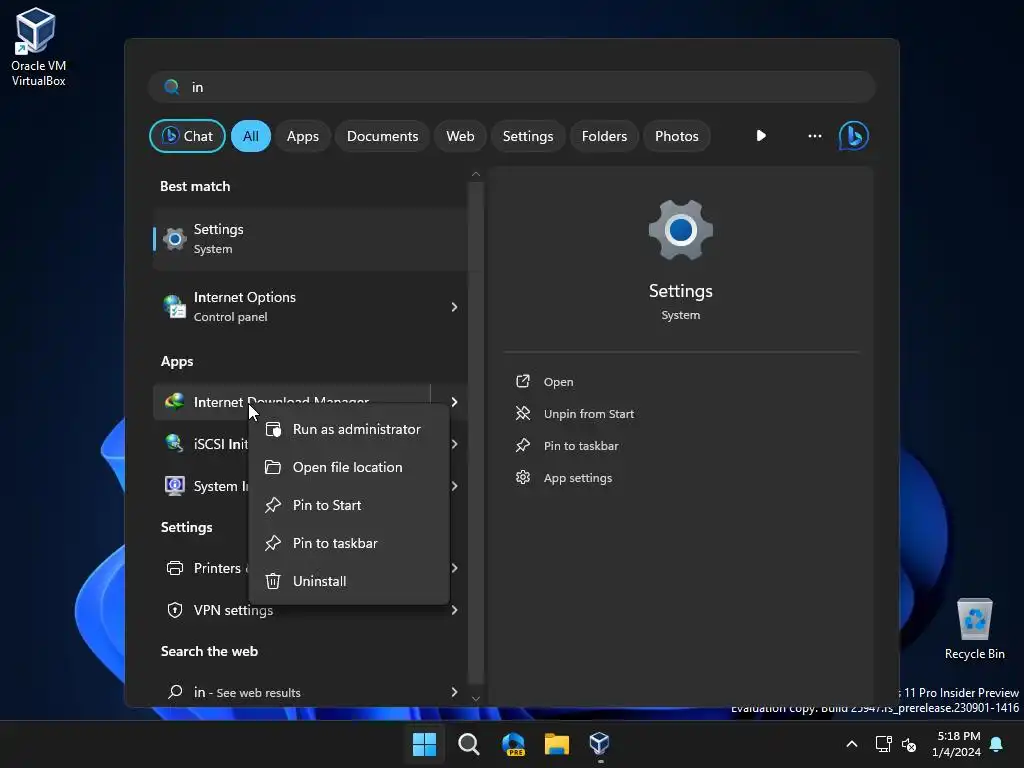Click the Search magnifier on the taskbar

point(469,744)
